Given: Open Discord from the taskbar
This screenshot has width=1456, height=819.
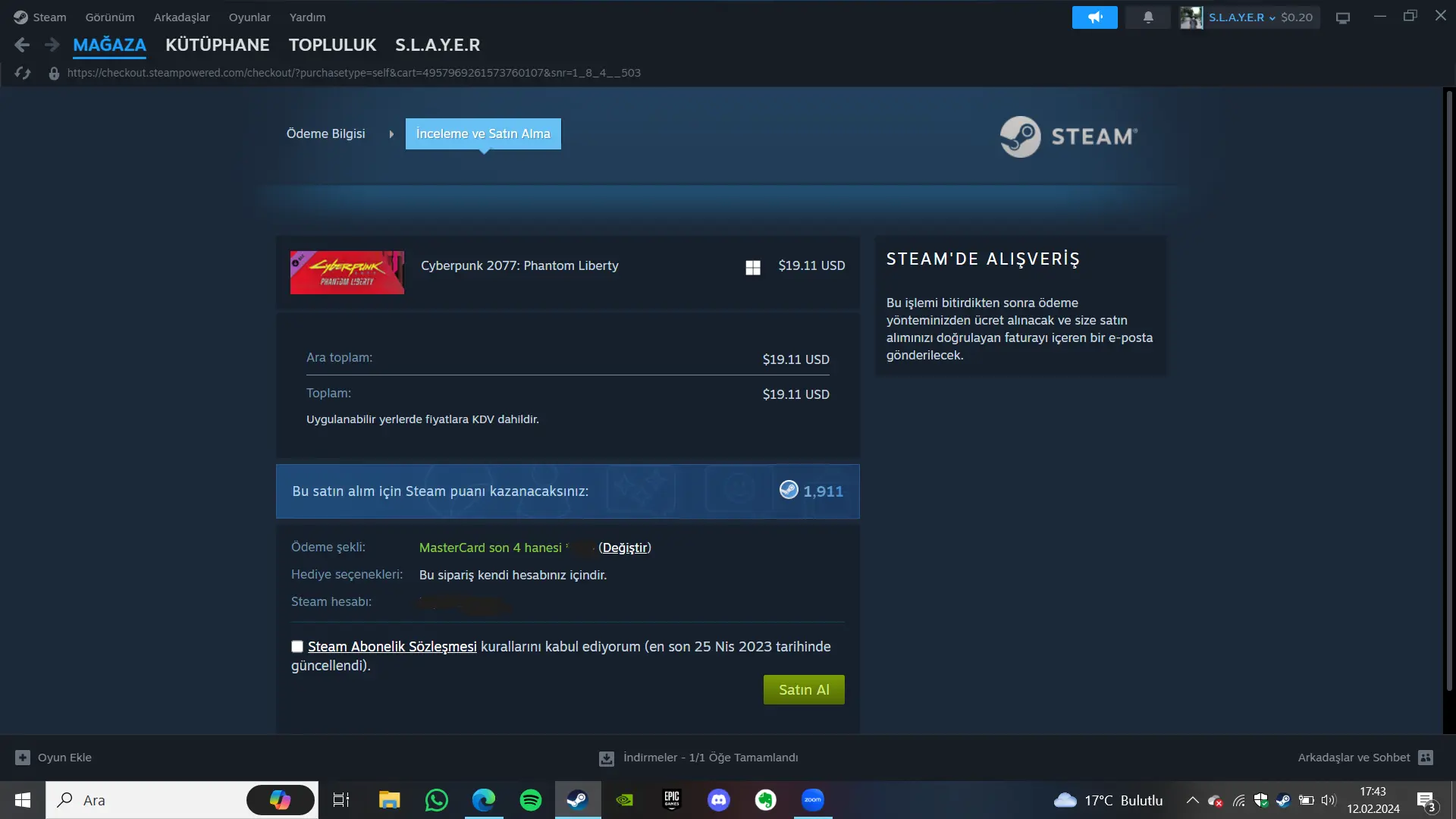Looking at the screenshot, I should [719, 800].
